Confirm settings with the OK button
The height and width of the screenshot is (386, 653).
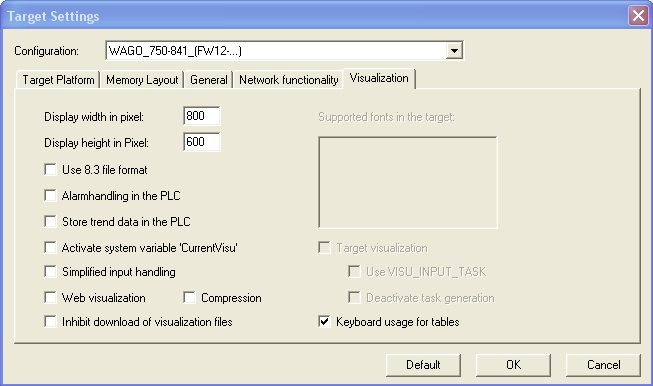point(513,365)
